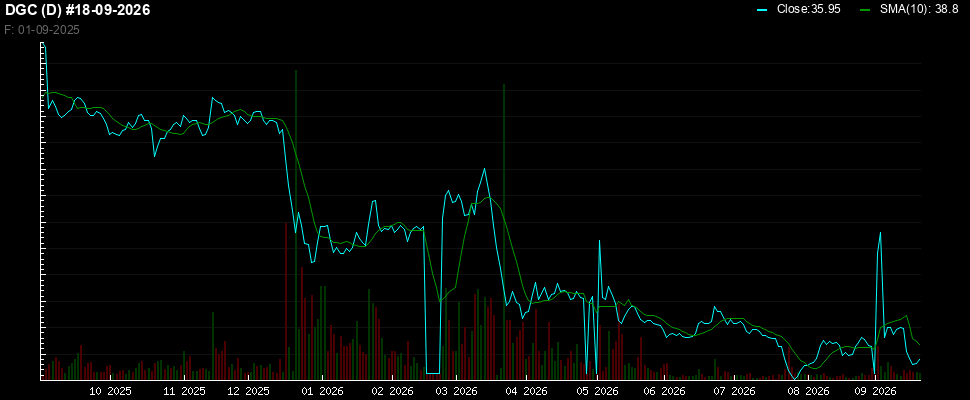Toggle the SMA(10): 38.8 legend entry
Screen dimensions: 970x400
tap(909, 11)
